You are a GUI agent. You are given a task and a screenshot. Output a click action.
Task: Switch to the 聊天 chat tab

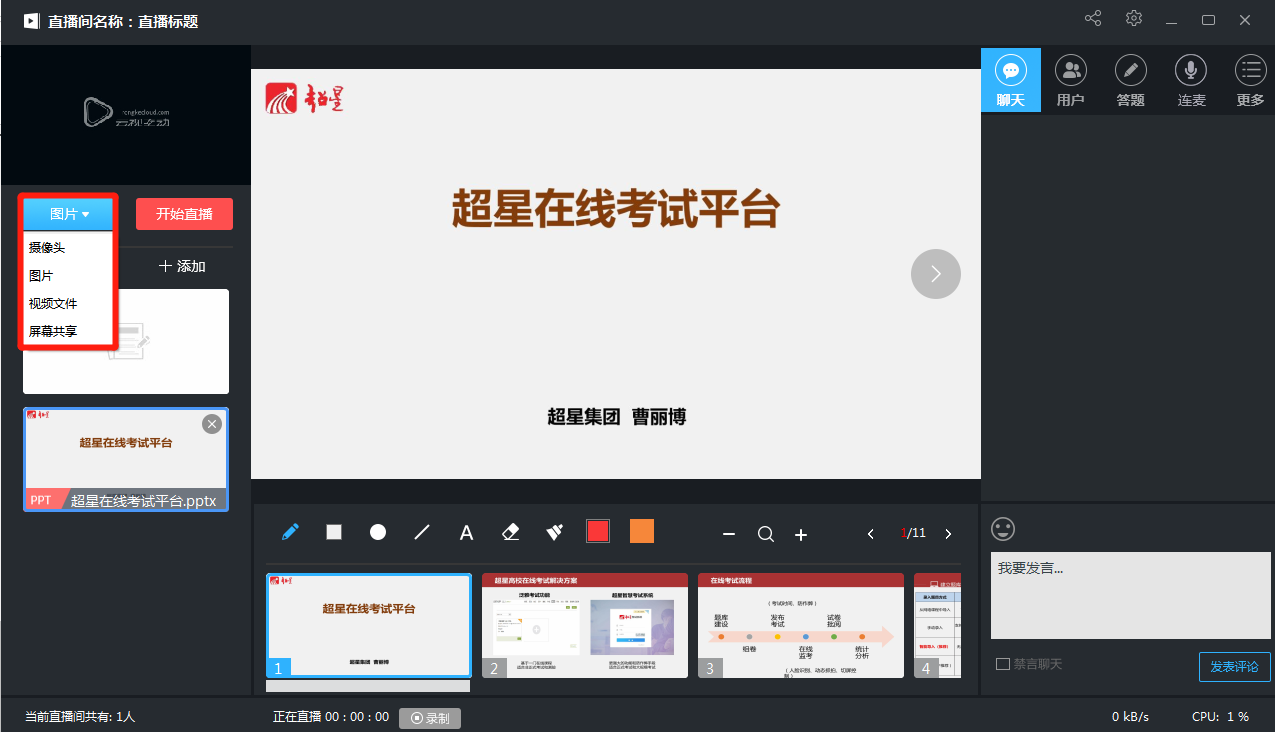click(x=1011, y=80)
